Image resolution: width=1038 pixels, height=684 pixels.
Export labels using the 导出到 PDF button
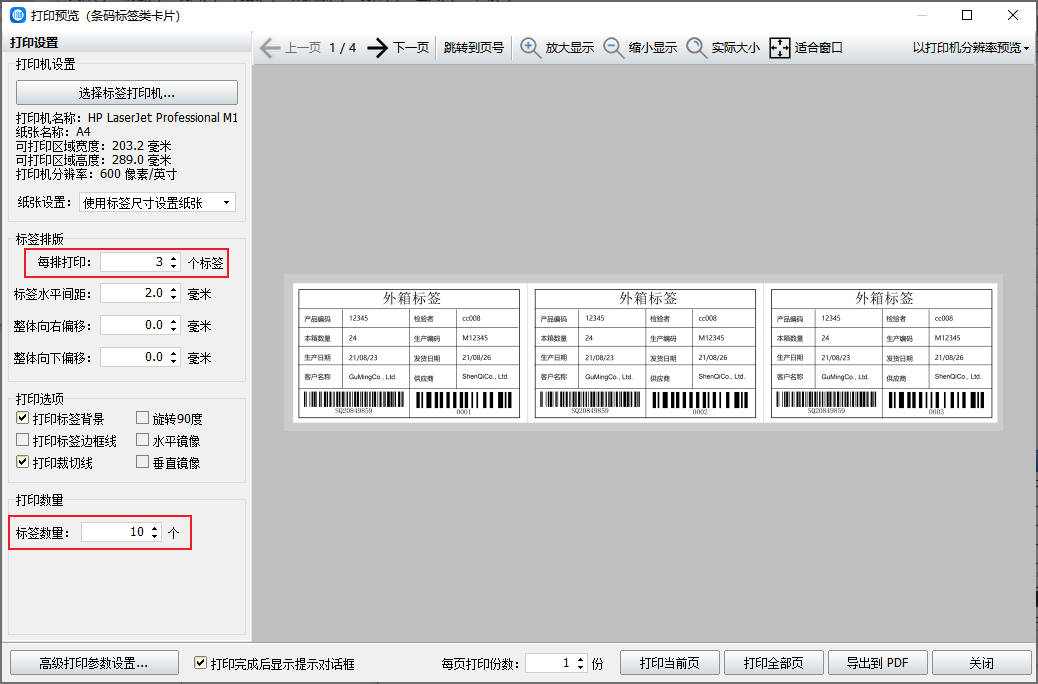877,662
